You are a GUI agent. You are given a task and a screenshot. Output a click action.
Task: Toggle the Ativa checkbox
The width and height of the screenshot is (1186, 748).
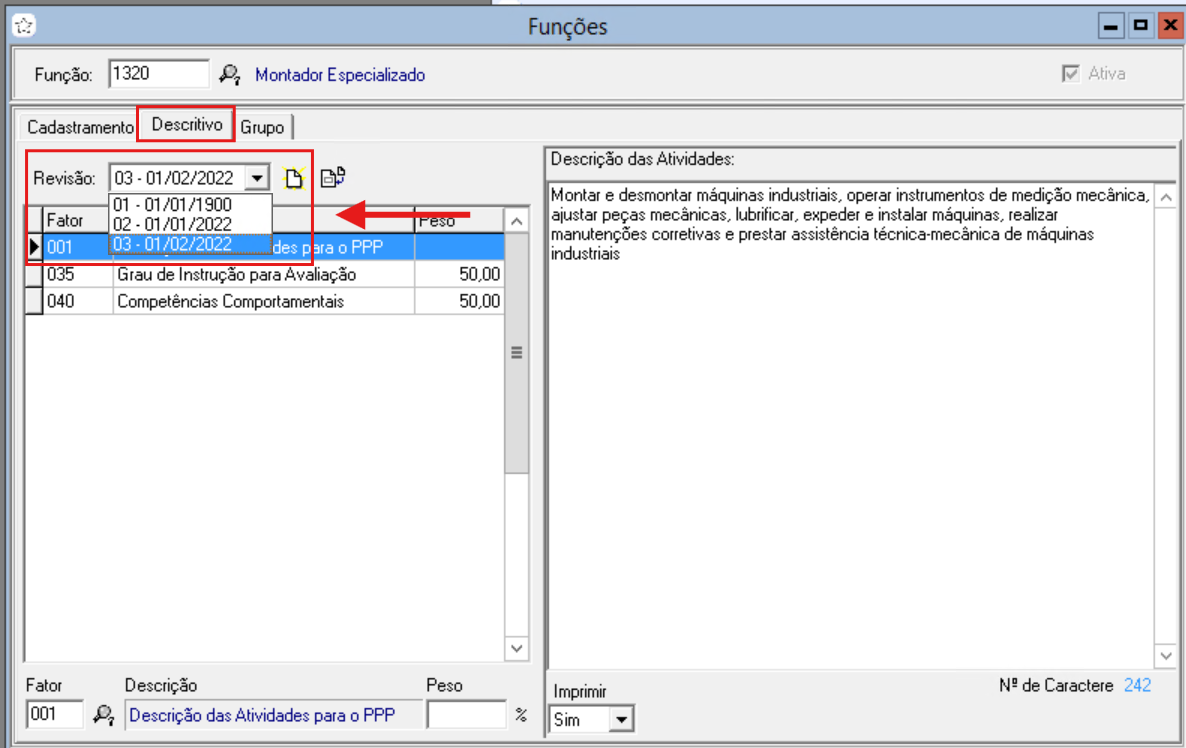(x=1071, y=74)
